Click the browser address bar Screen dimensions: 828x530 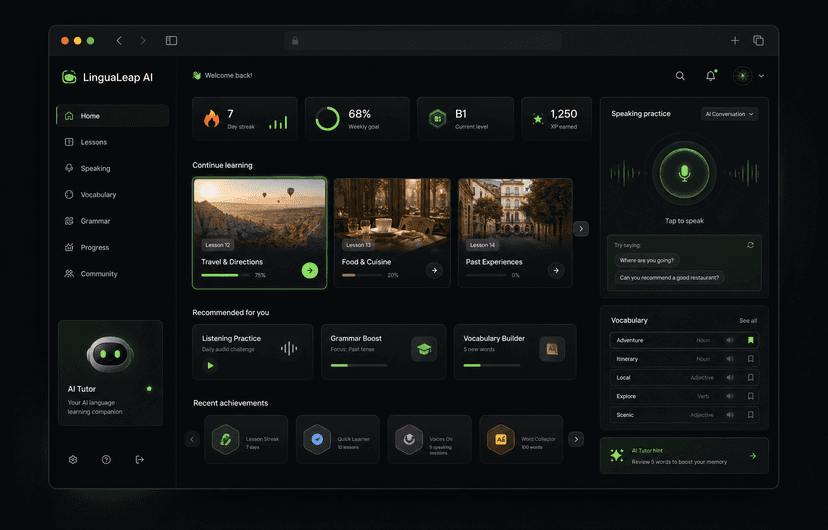[x=422, y=41]
